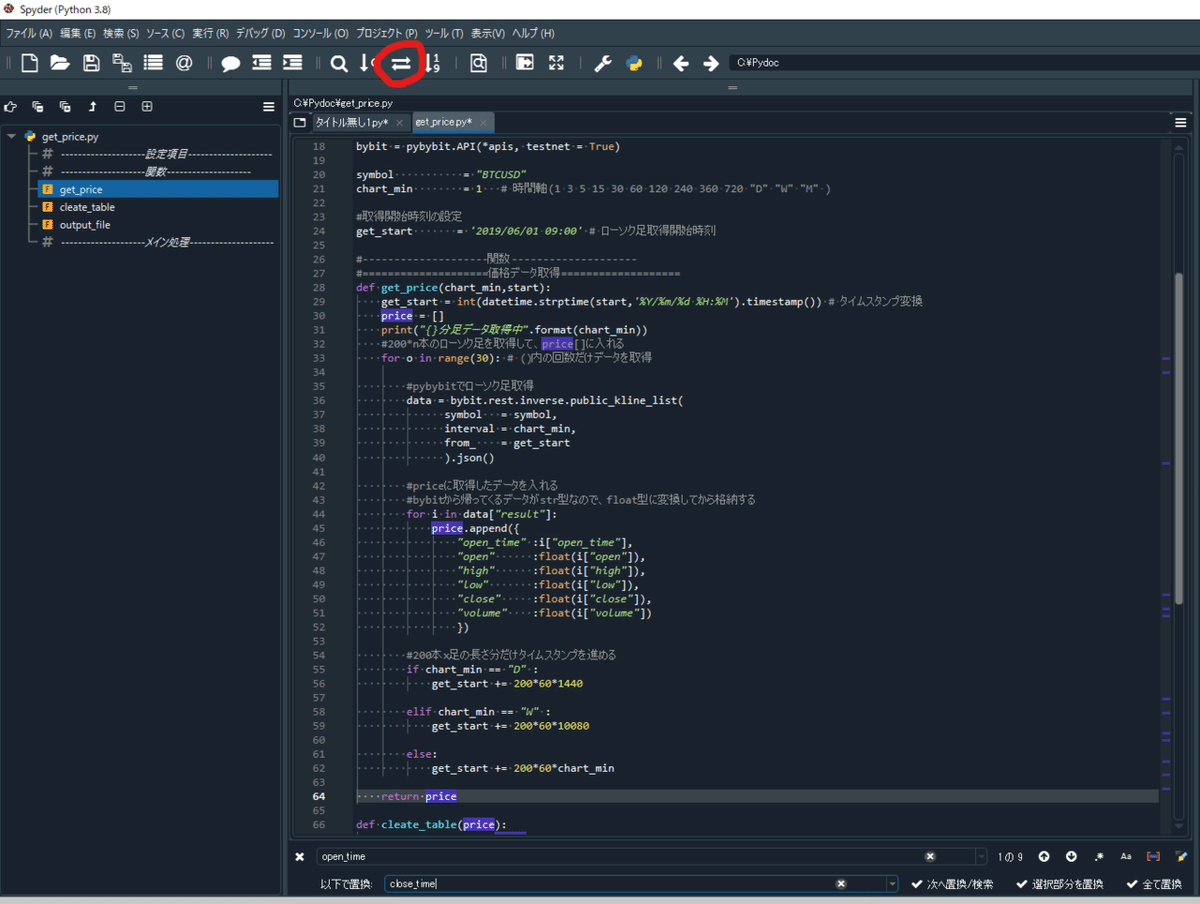Click the 全て置換 replace all button

(1155, 884)
